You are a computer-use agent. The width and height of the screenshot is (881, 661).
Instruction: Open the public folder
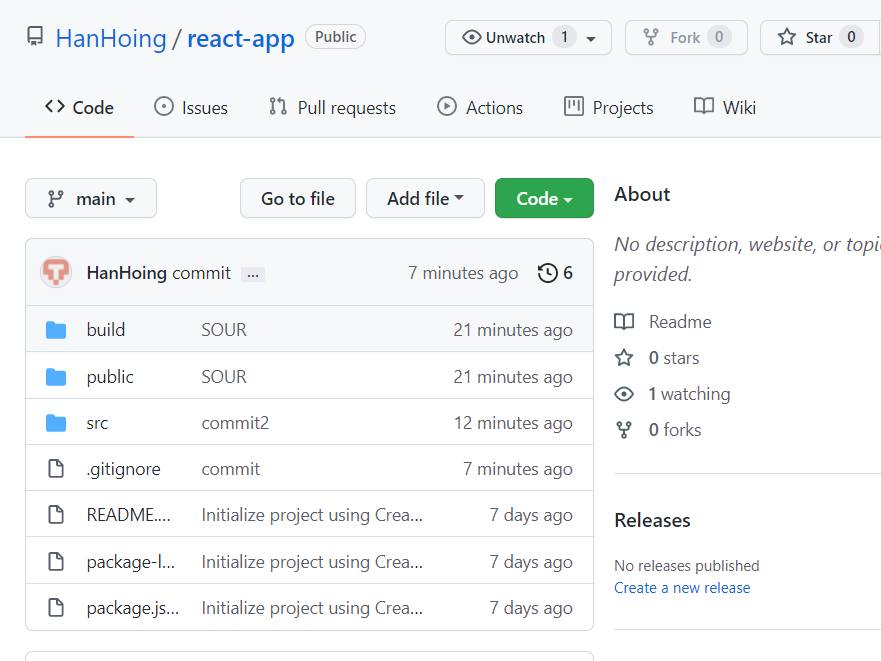coord(110,377)
